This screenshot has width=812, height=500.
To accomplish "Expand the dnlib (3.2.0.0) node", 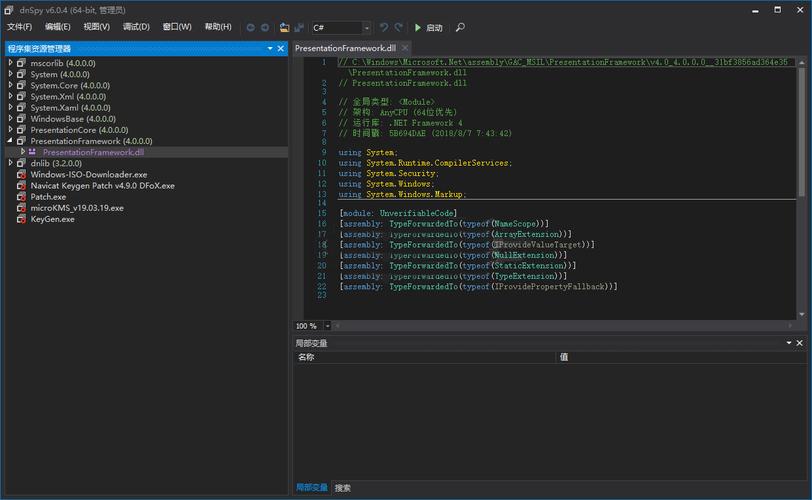I will pyautogui.click(x=10, y=163).
